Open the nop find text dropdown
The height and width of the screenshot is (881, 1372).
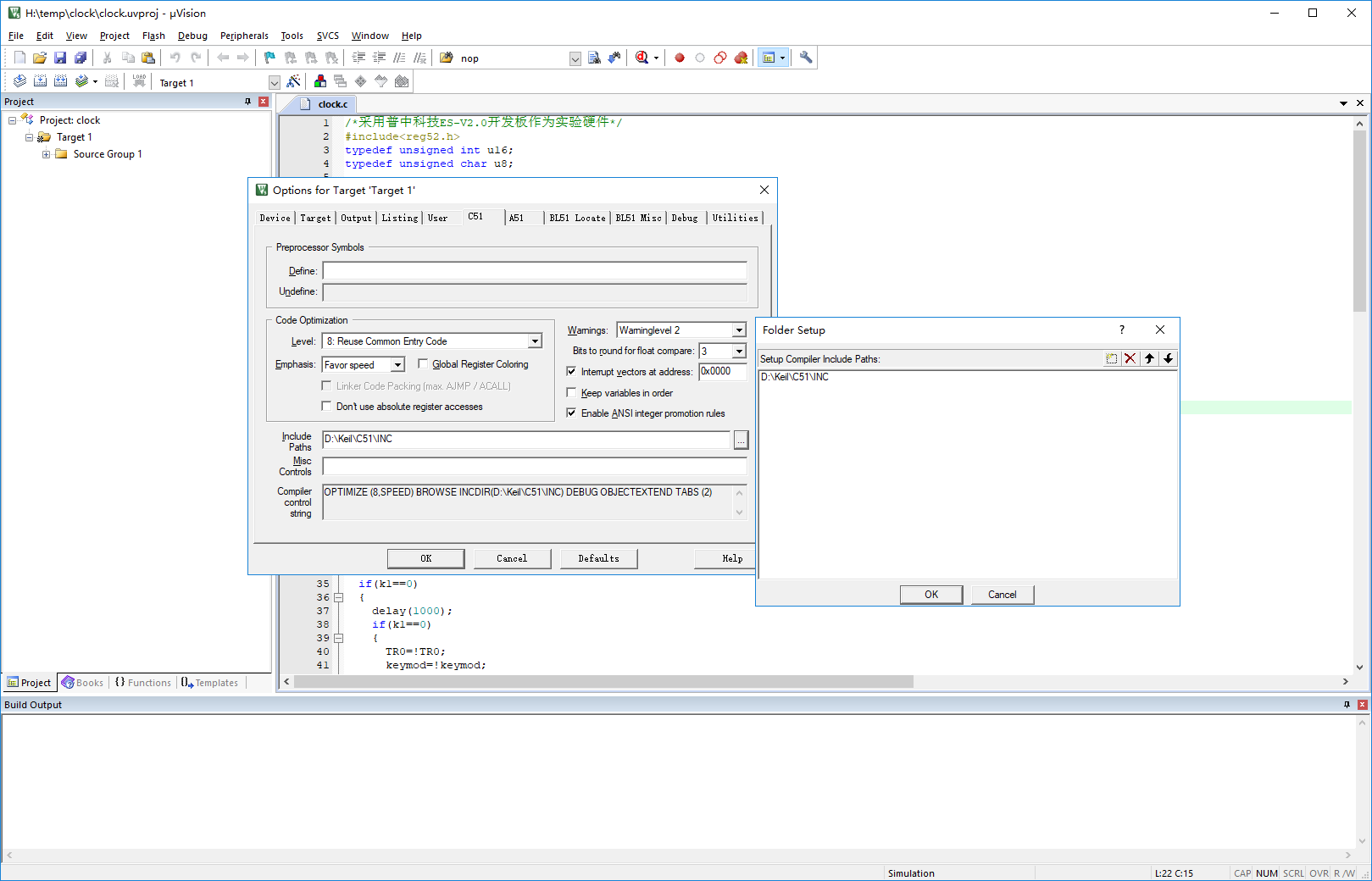point(575,58)
